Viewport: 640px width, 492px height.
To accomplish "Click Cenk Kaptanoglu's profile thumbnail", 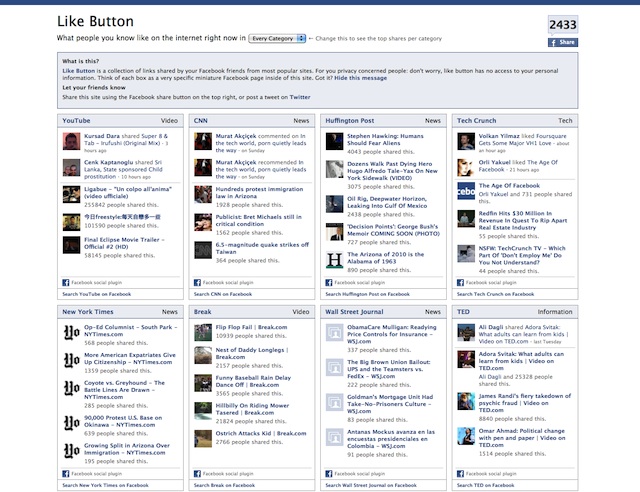I will (x=71, y=167).
